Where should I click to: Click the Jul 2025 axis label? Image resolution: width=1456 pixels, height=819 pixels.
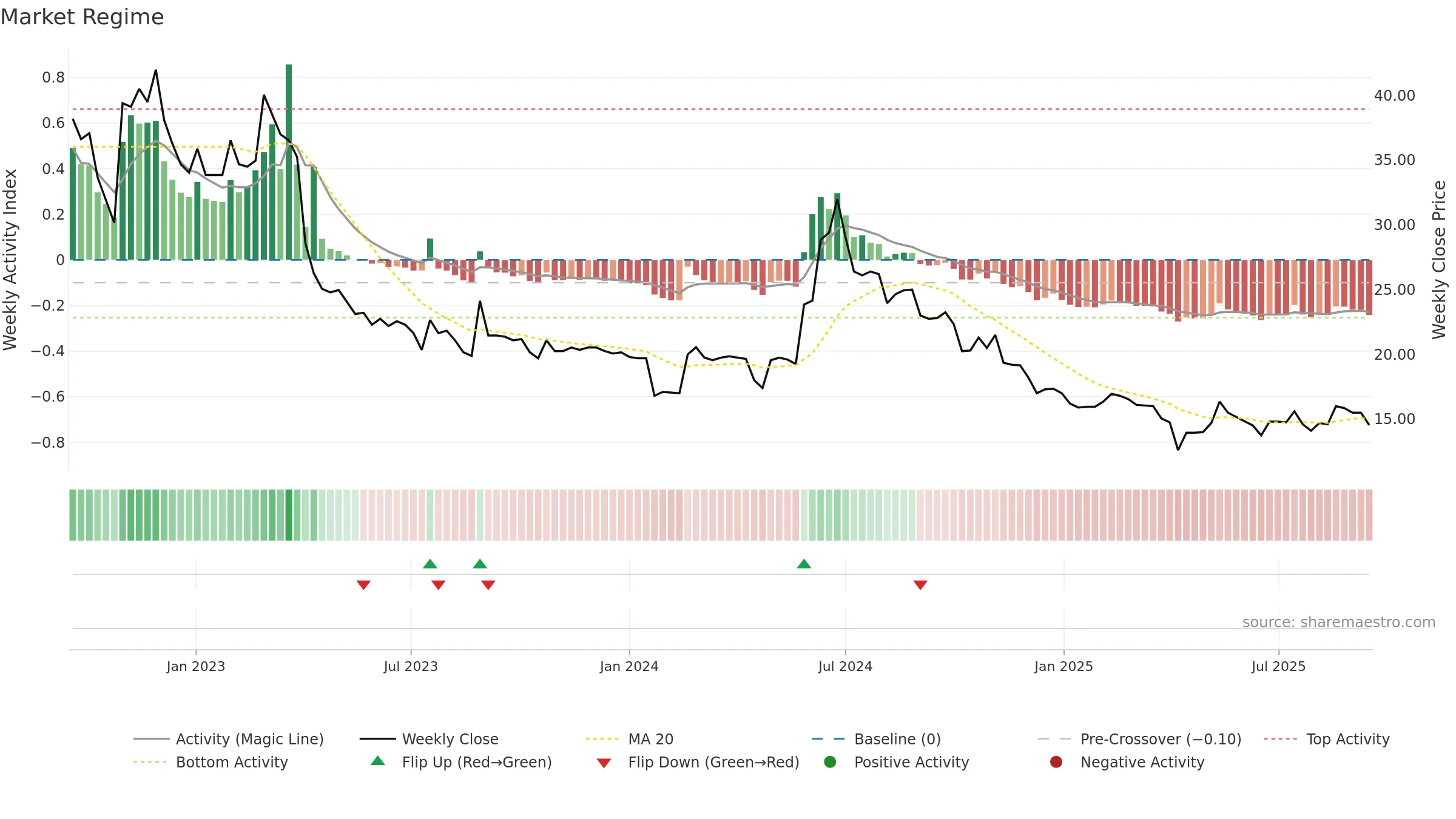point(1278,666)
